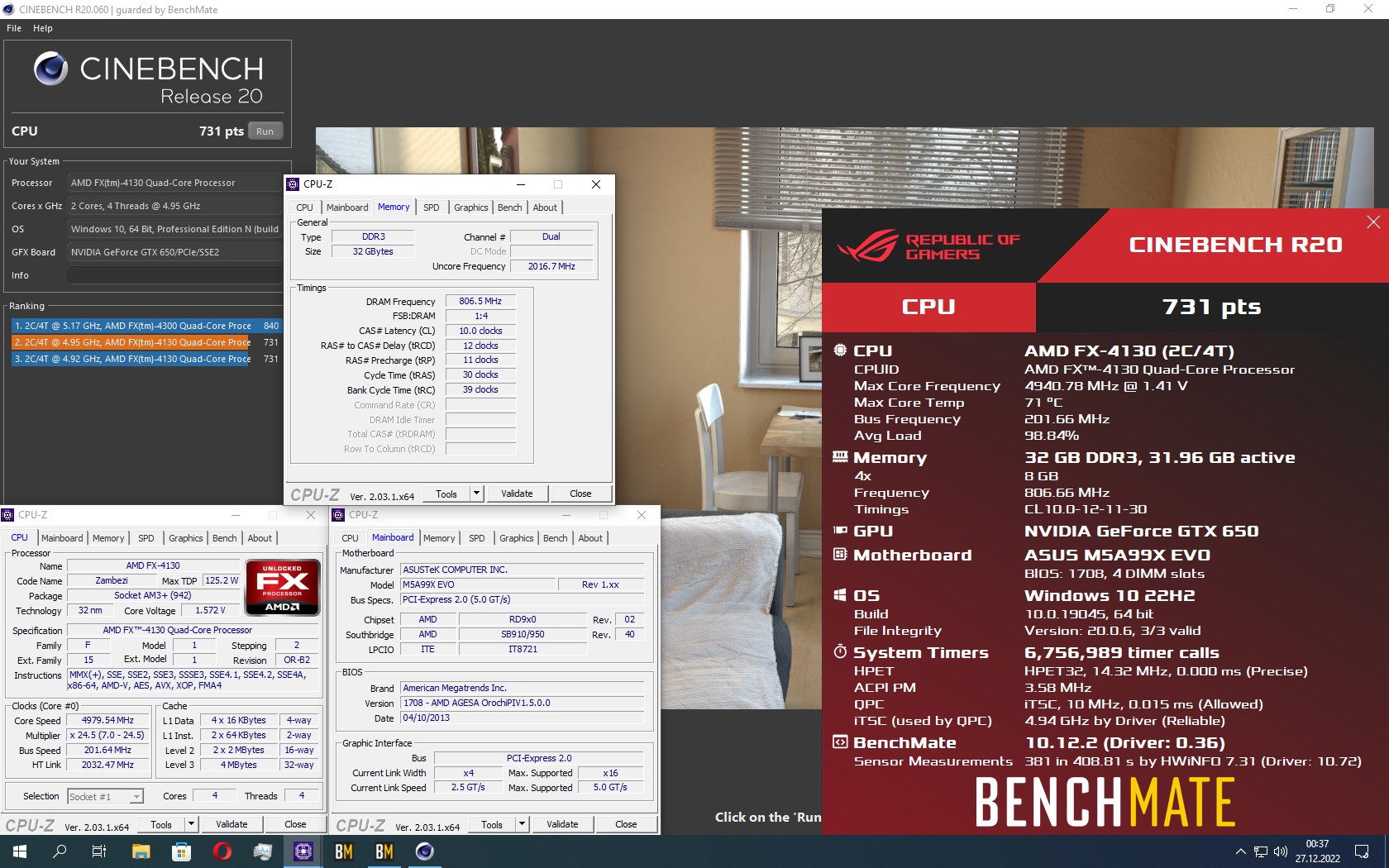Click Validate in Mainboard CPU-Z window
Image resolution: width=1389 pixels, height=868 pixels.
coord(562,824)
